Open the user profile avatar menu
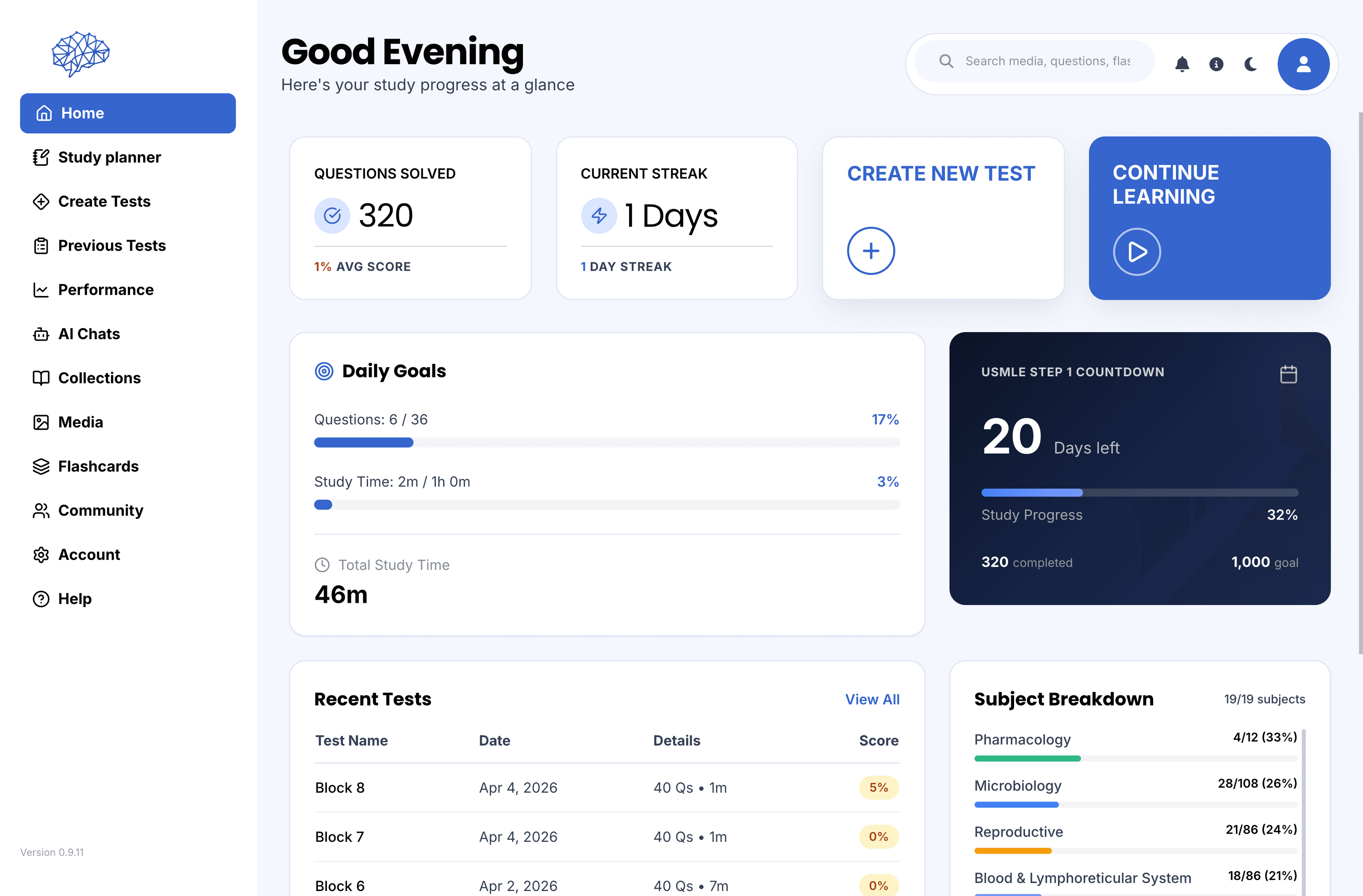Viewport: 1363px width, 896px height. tap(1303, 64)
